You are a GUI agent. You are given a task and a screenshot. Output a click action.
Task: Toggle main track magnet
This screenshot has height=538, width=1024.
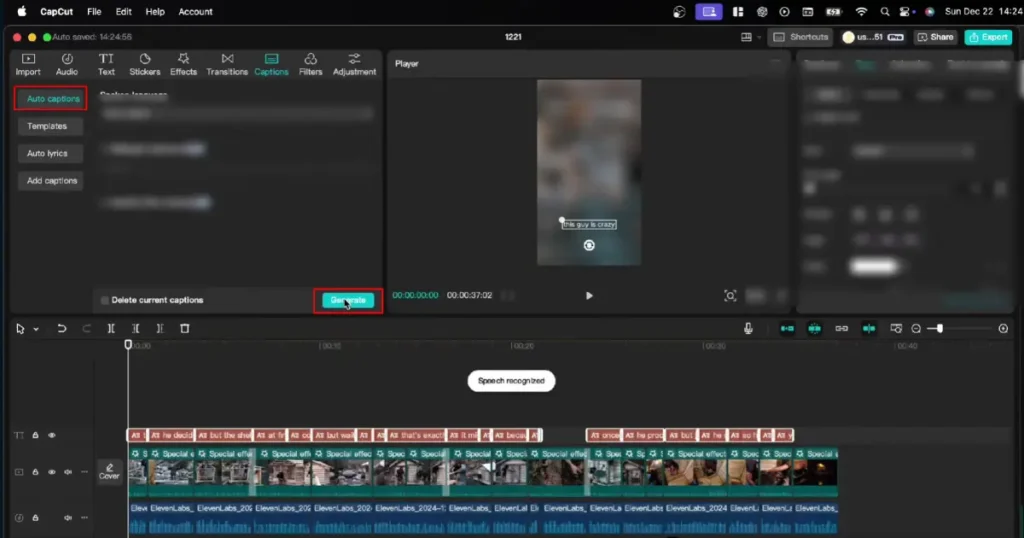coord(787,329)
